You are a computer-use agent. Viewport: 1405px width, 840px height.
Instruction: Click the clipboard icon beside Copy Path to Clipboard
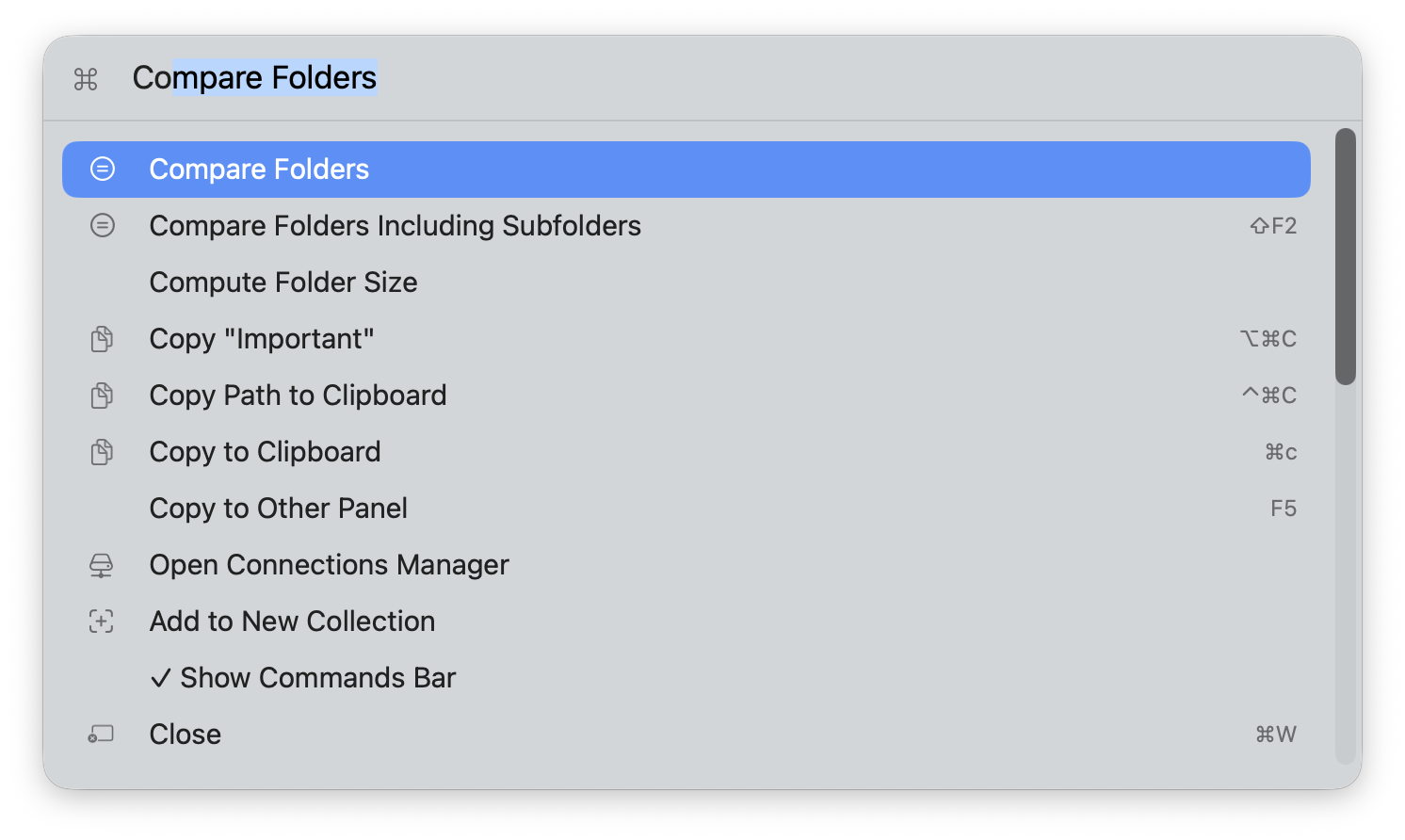[101, 395]
